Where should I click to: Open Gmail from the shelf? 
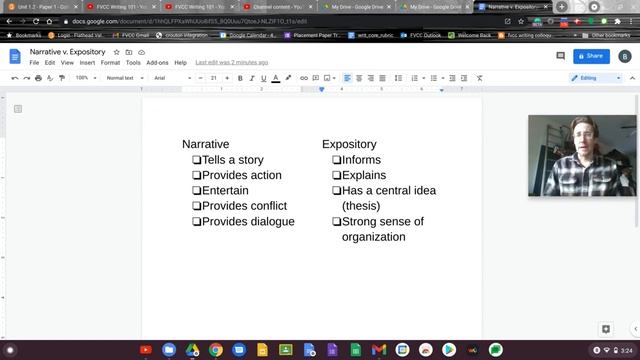pyautogui.click(x=379, y=350)
